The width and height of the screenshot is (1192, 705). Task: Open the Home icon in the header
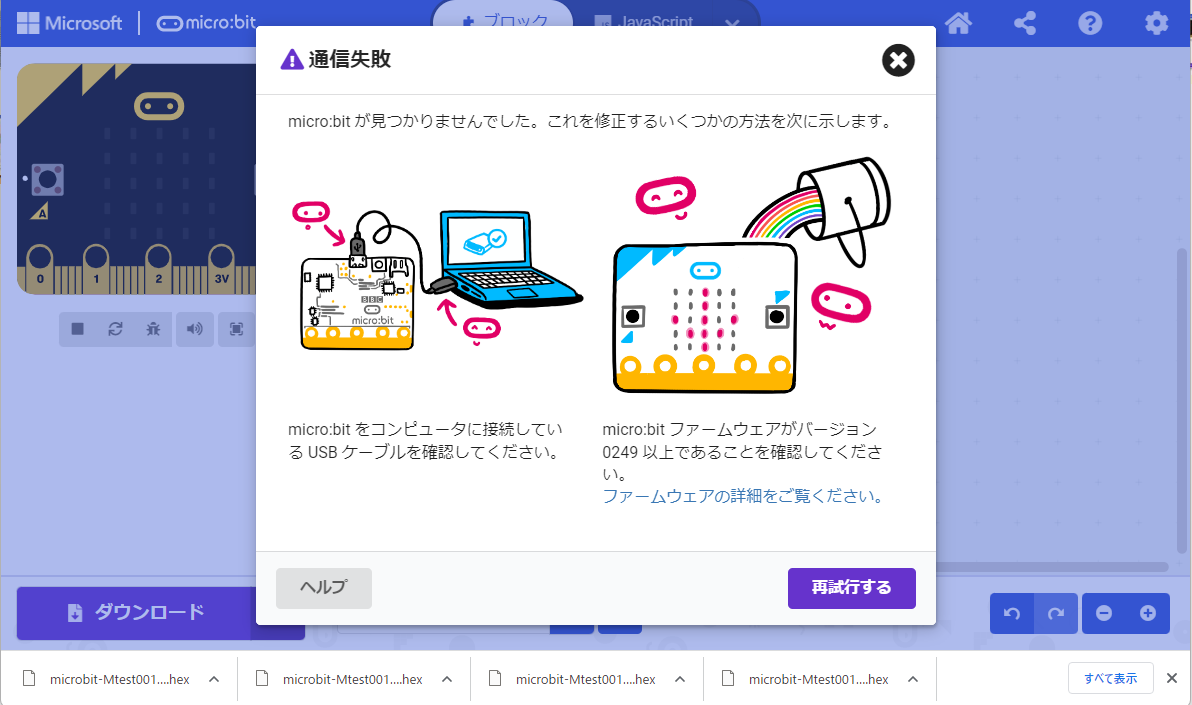click(958, 23)
